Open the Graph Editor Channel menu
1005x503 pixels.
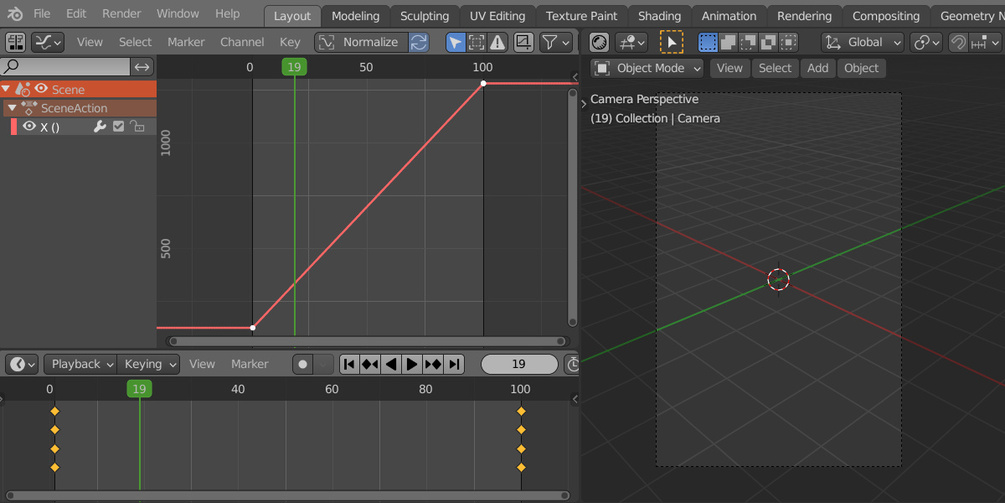(242, 42)
